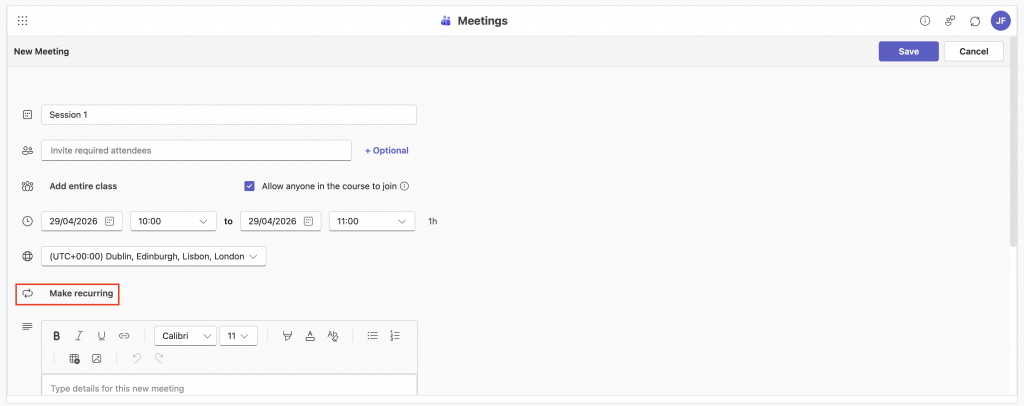Create a numbered list in the editor

[x=395, y=336]
